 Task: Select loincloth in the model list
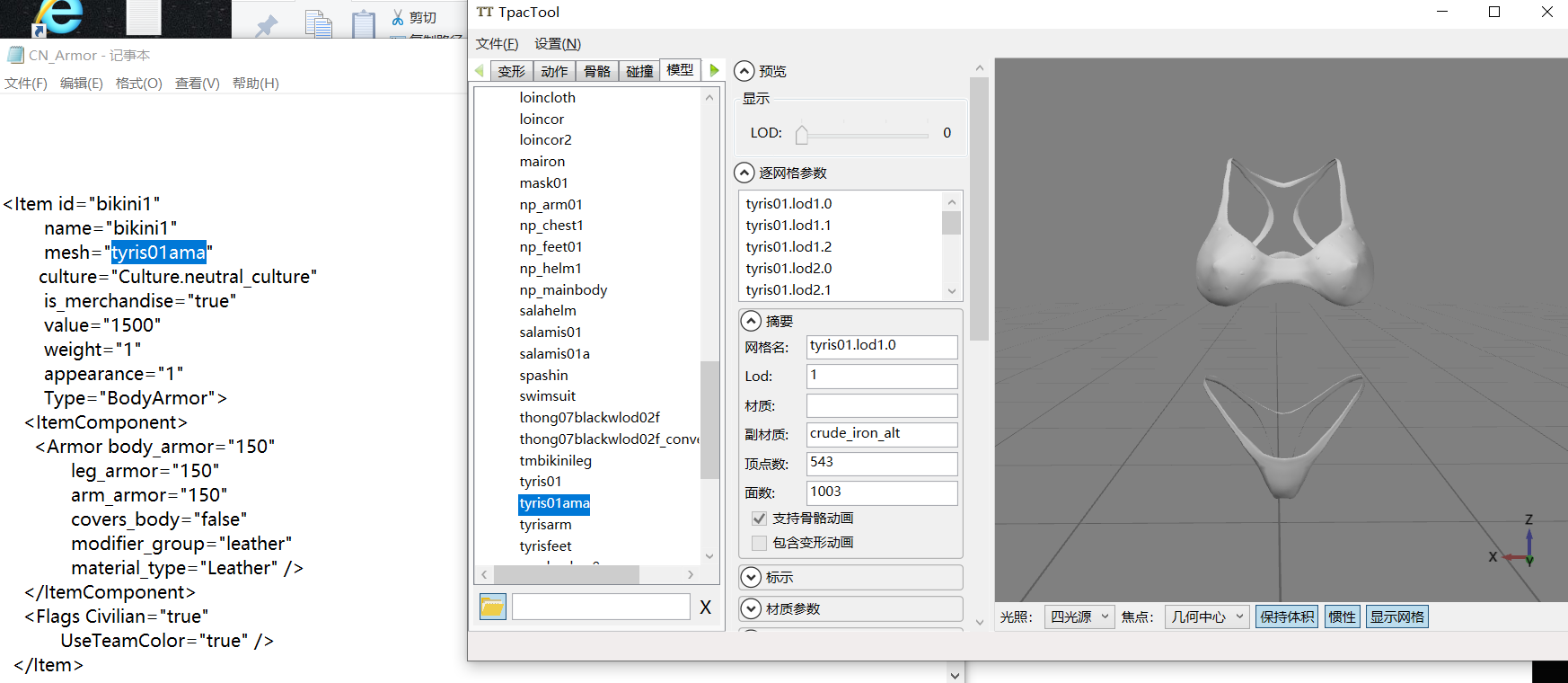tap(547, 98)
